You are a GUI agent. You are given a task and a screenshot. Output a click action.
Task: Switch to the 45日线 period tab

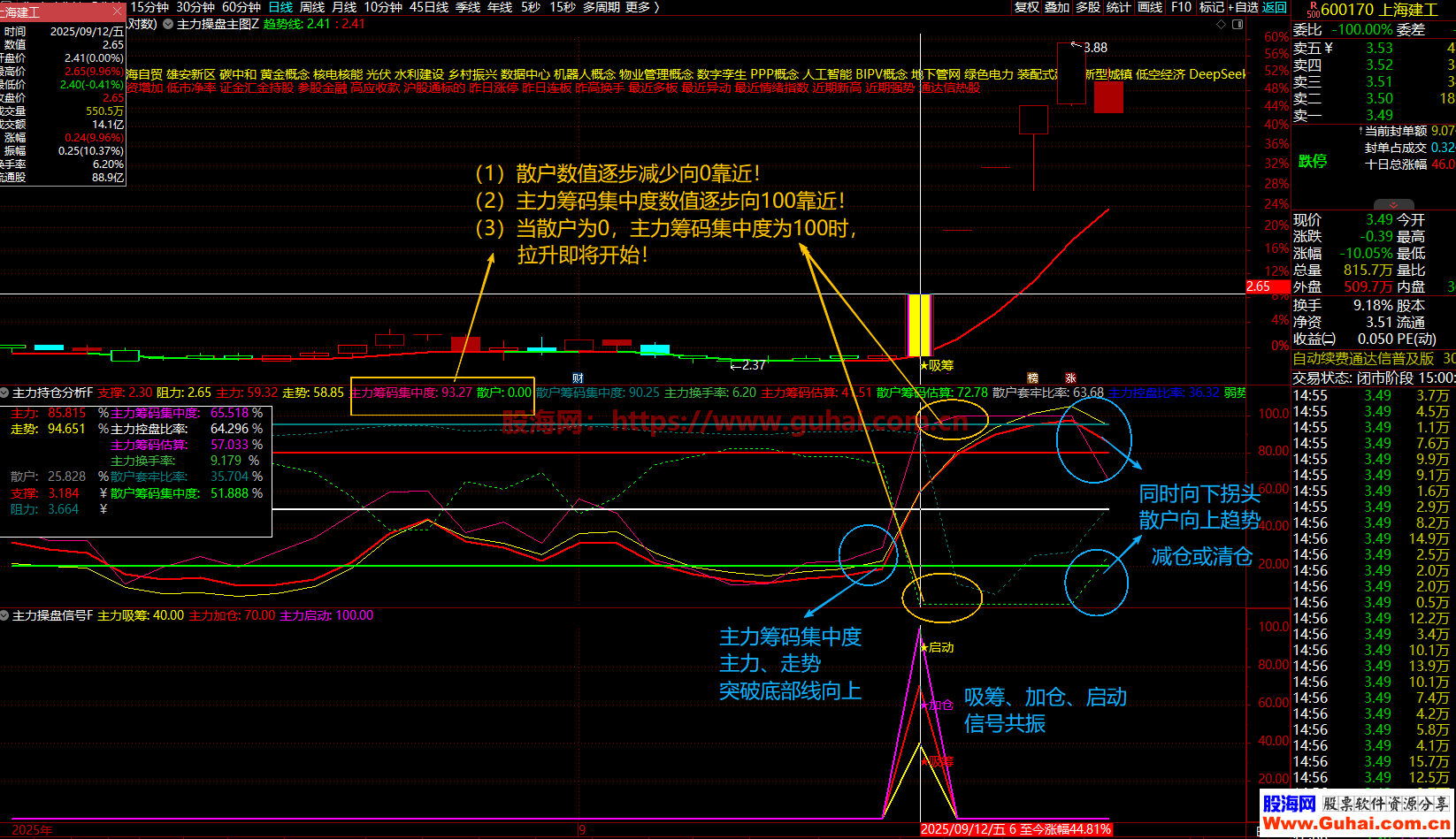429,7
